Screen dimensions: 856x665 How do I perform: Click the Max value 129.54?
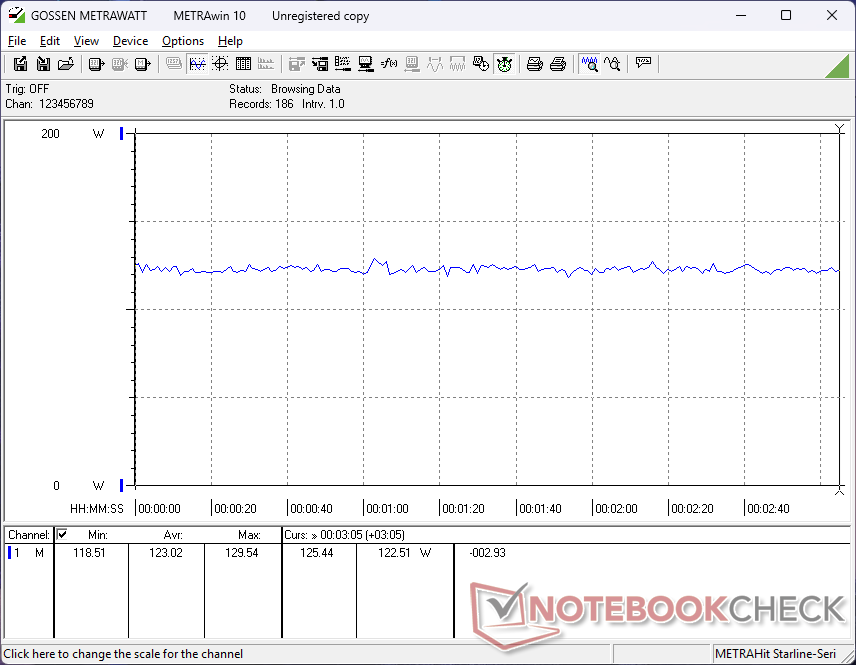tap(241, 553)
